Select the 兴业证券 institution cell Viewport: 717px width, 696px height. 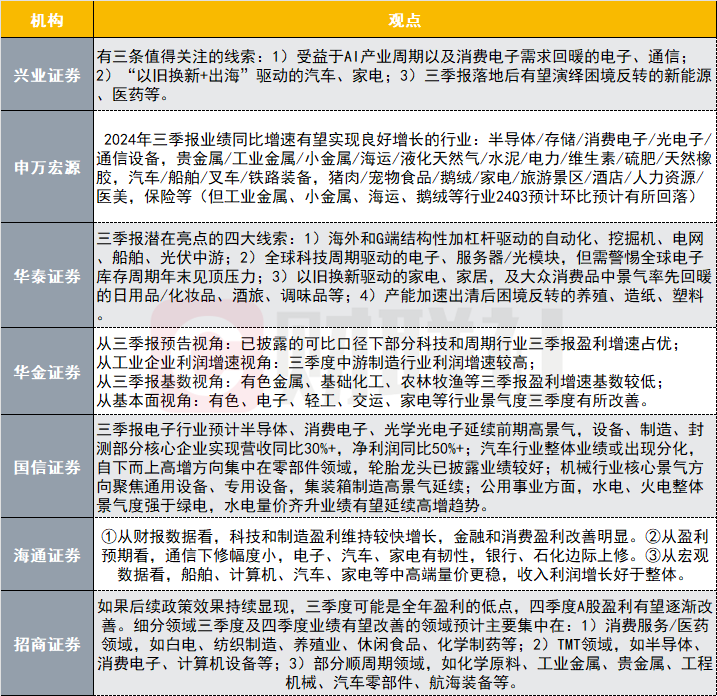(x=47, y=74)
